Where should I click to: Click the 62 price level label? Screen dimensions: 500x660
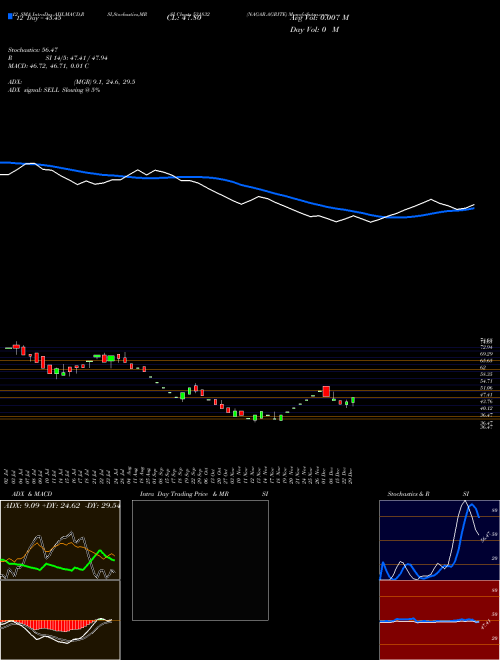pos(483,367)
